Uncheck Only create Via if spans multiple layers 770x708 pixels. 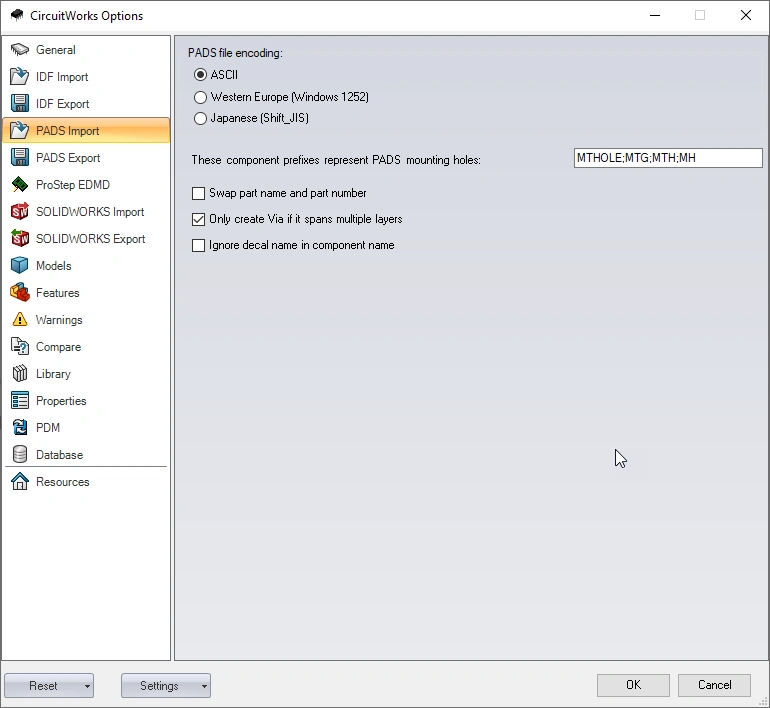pyautogui.click(x=198, y=219)
